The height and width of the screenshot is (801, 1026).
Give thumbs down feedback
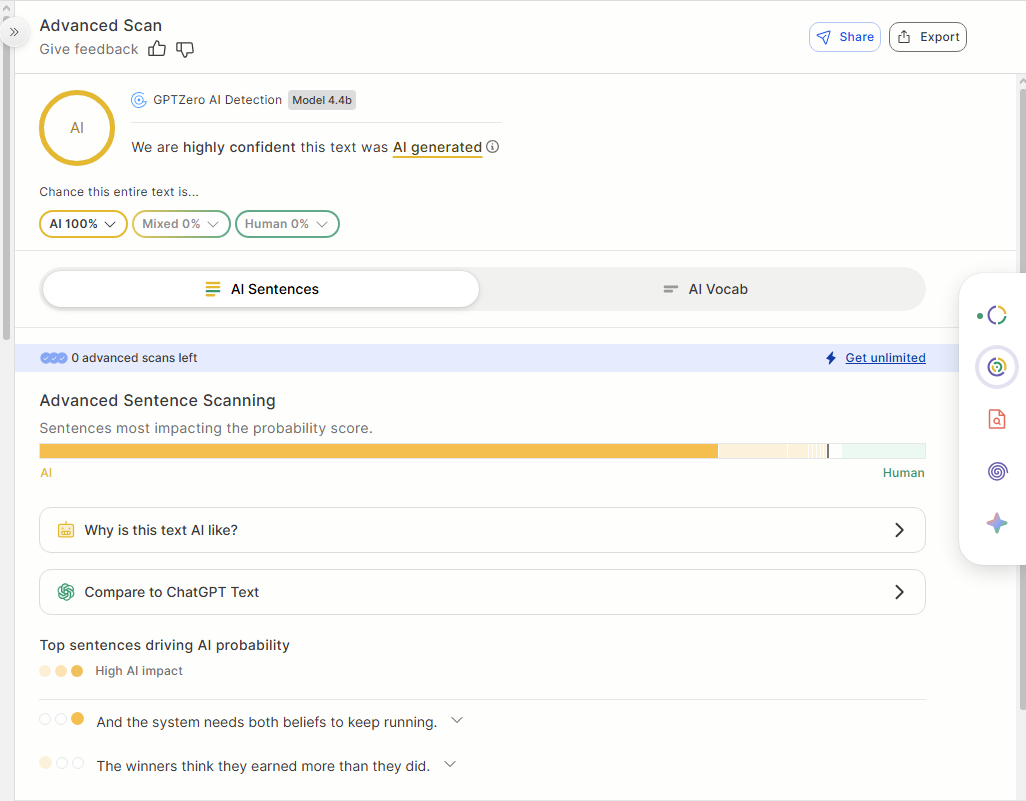coord(185,50)
